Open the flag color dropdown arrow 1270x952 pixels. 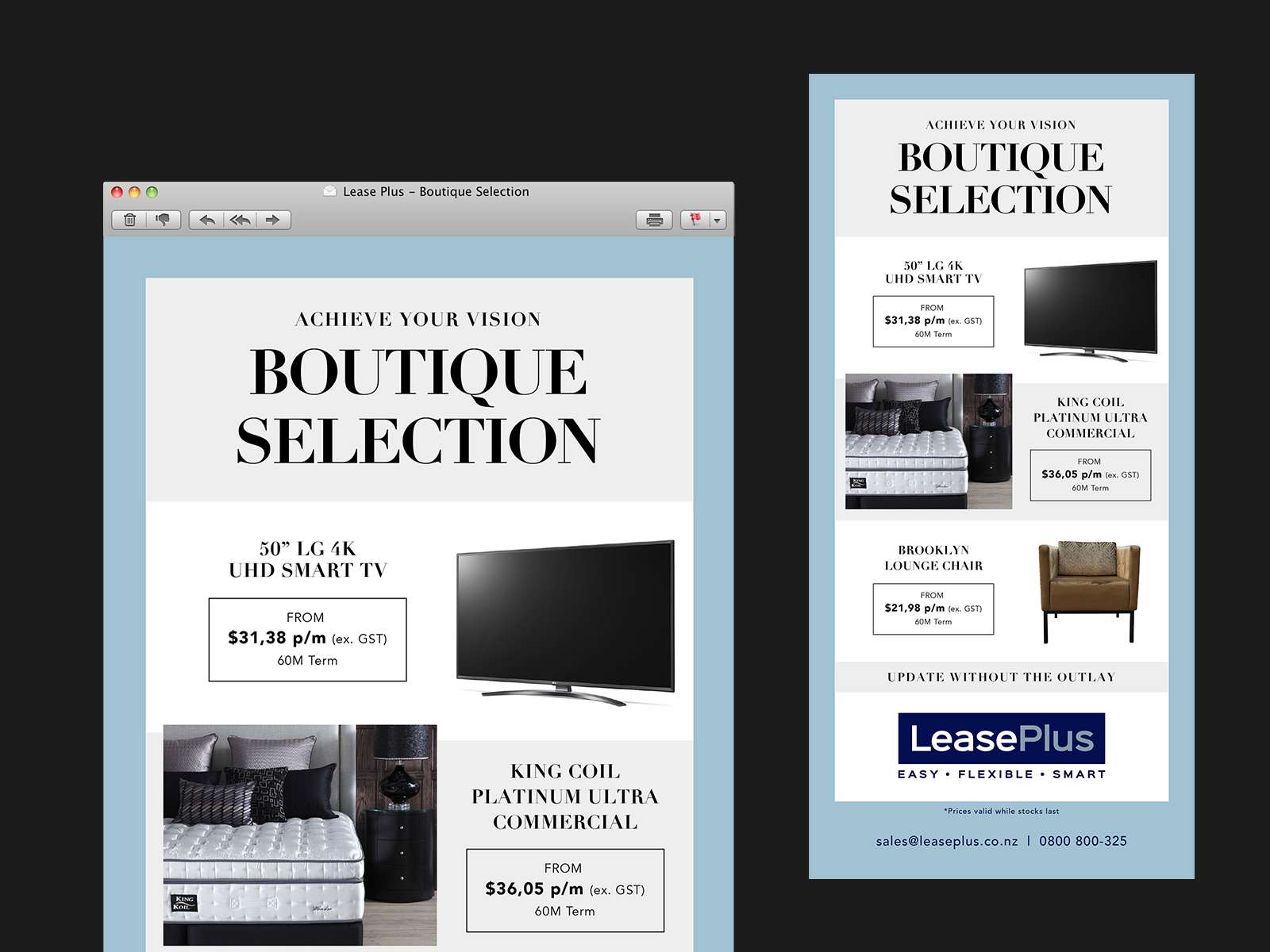[x=717, y=220]
